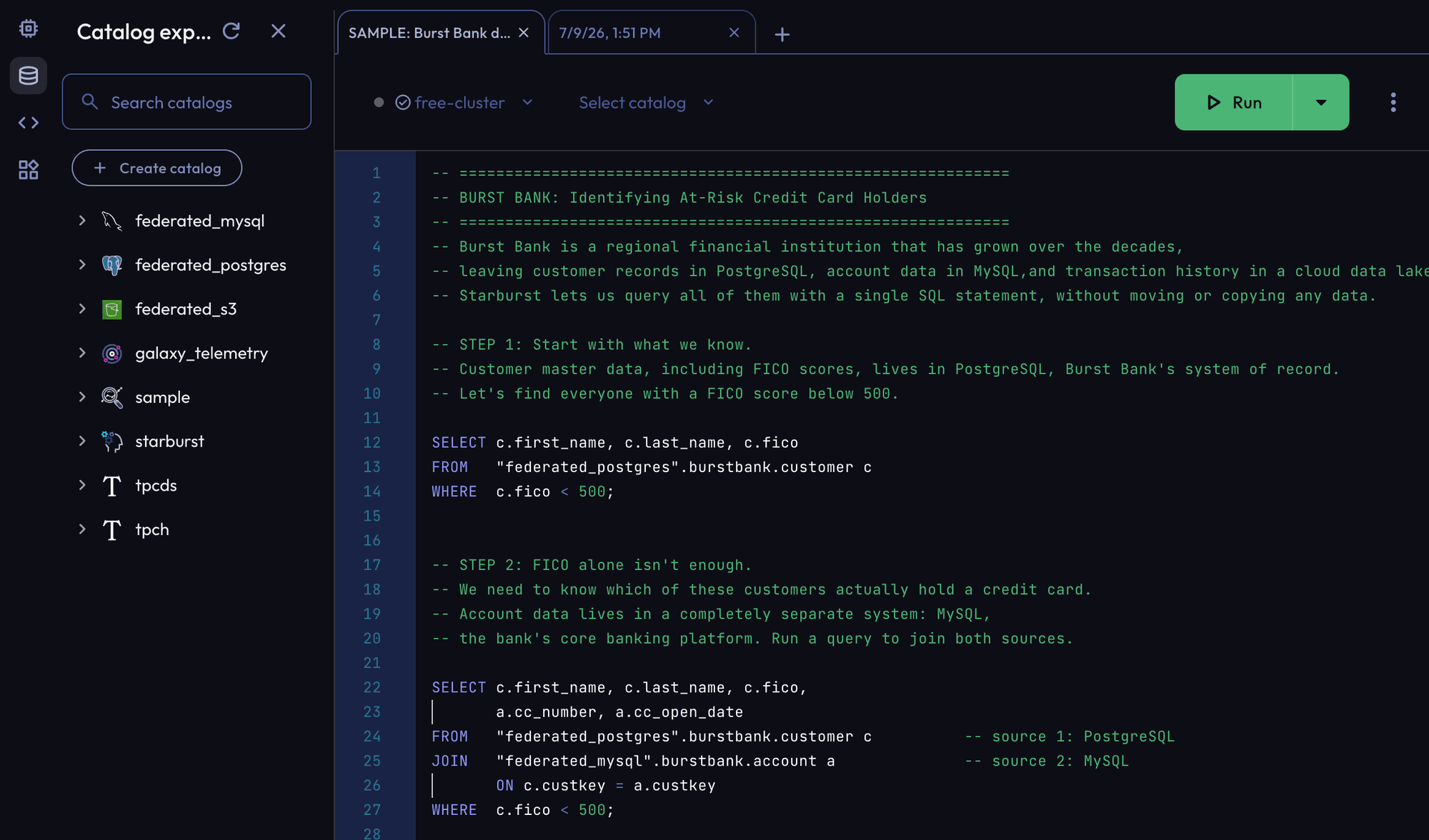Viewport: 1429px width, 840px height.
Task: Select the starburst catalog label
Action: point(169,441)
